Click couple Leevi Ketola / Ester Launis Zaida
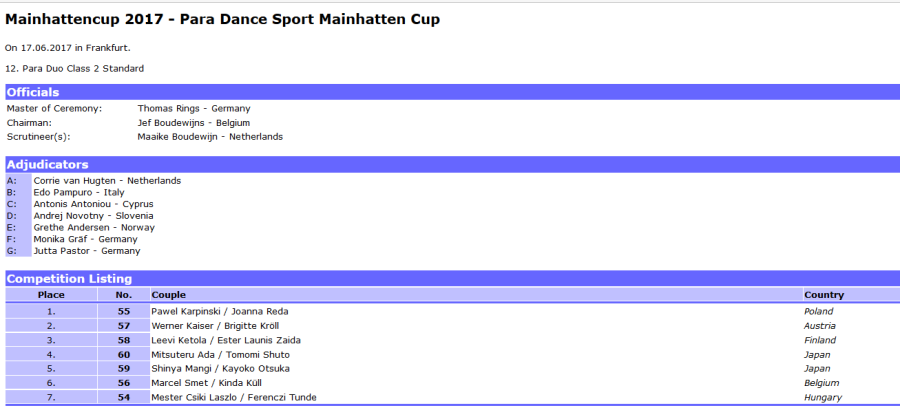The height and width of the screenshot is (408, 900). click(226, 340)
